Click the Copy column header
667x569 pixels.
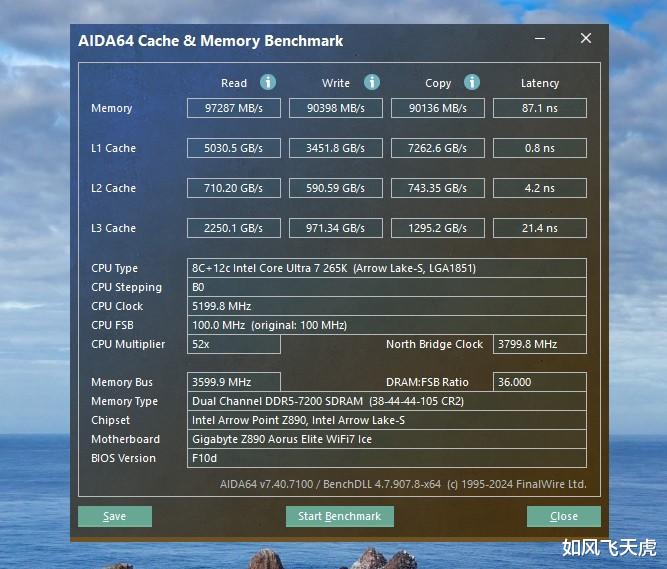coord(438,83)
